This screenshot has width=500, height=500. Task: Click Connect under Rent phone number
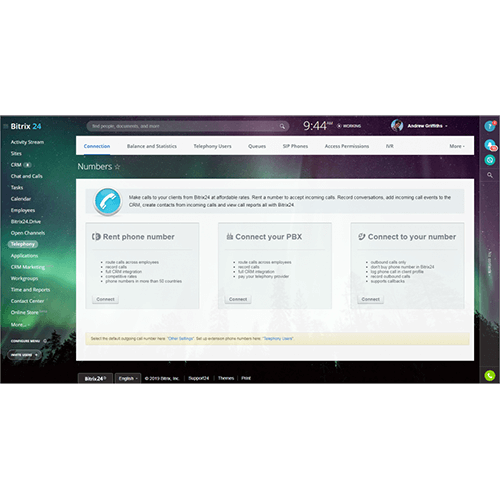(105, 299)
